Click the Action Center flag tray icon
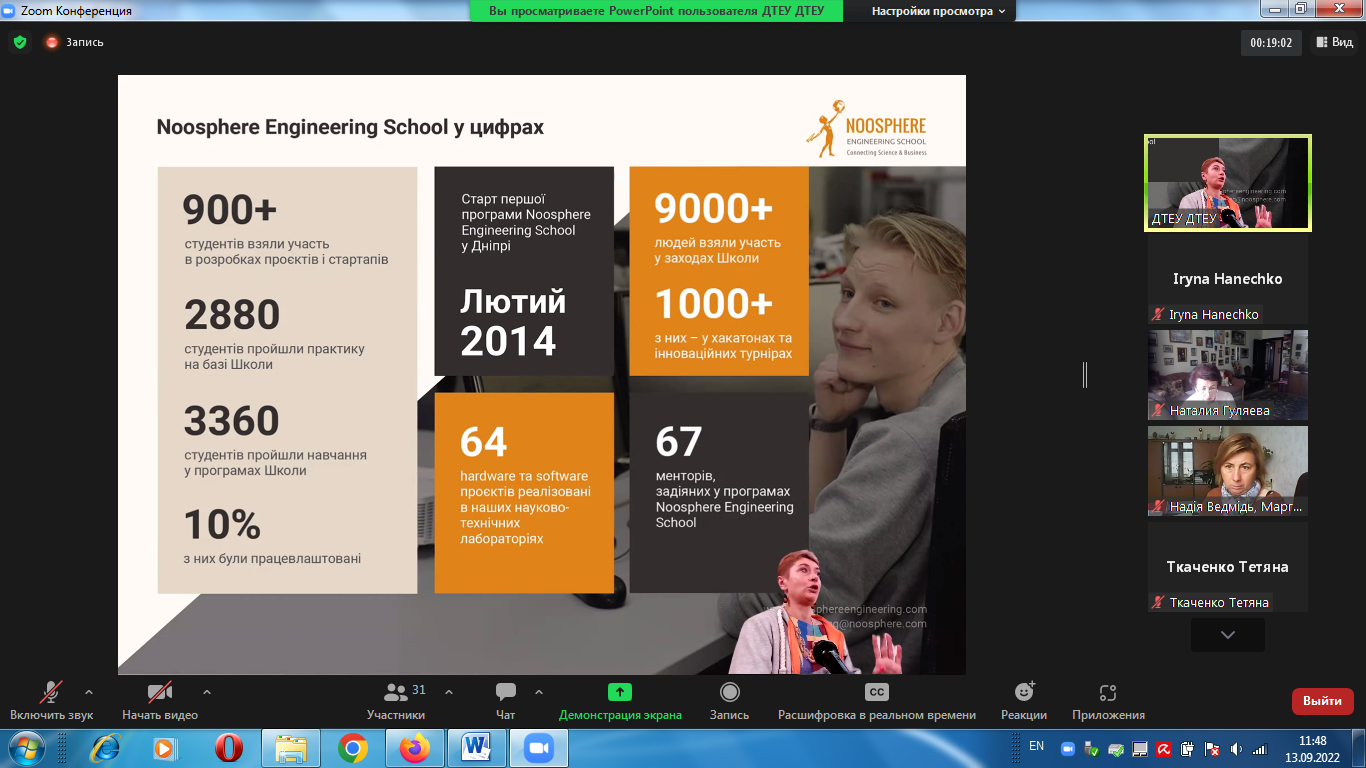The image size is (1366, 768). pos(1211,748)
